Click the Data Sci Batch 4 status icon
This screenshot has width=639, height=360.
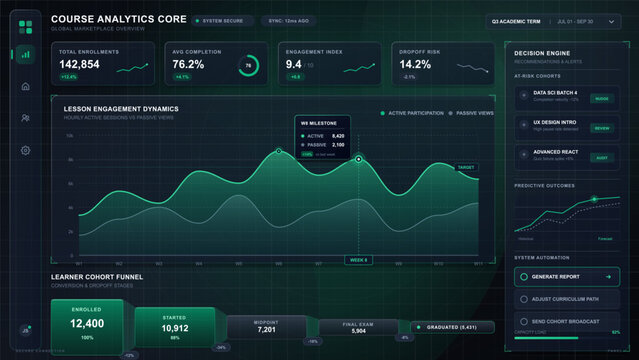pos(524,95)
